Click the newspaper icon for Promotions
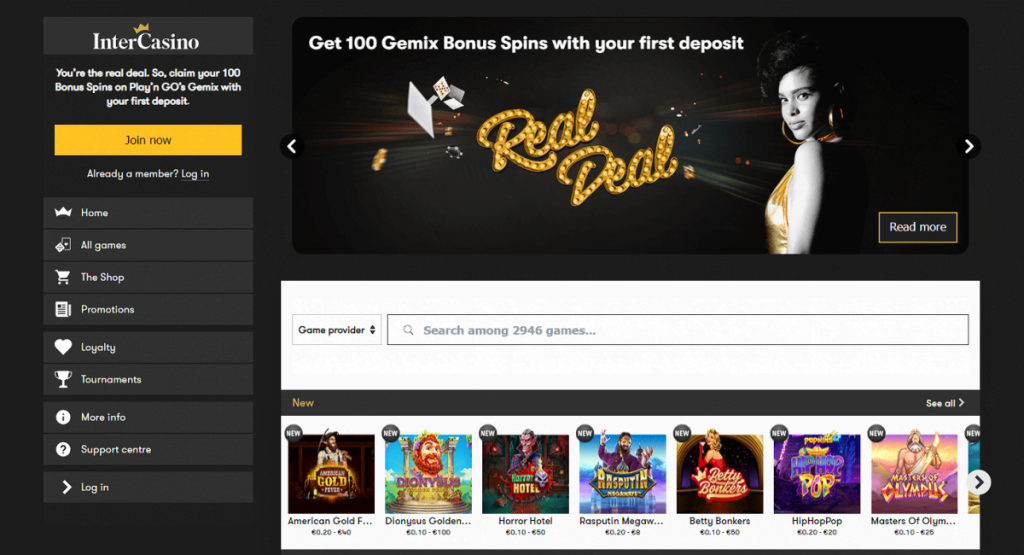 63,309
